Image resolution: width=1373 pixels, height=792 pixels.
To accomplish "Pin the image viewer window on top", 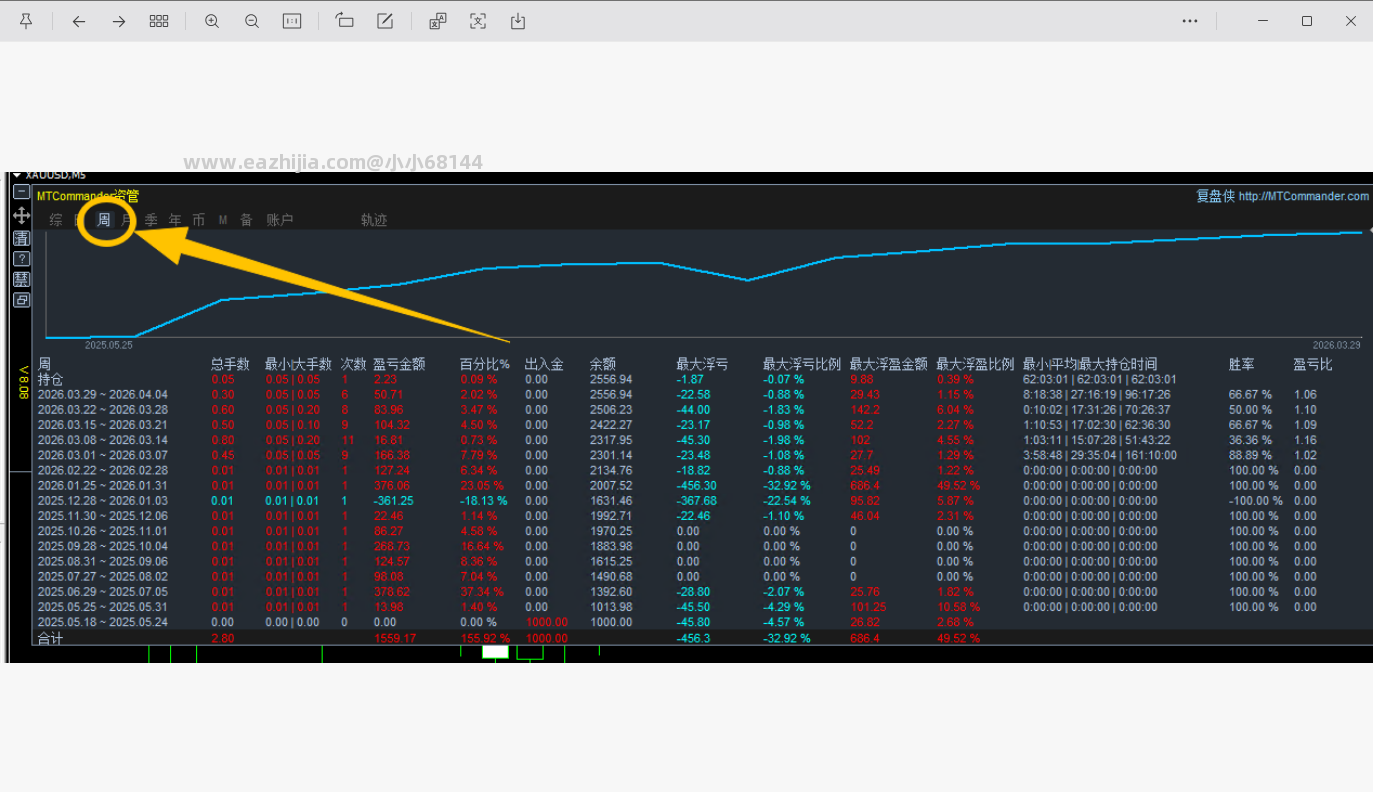I will pos(26,21).
